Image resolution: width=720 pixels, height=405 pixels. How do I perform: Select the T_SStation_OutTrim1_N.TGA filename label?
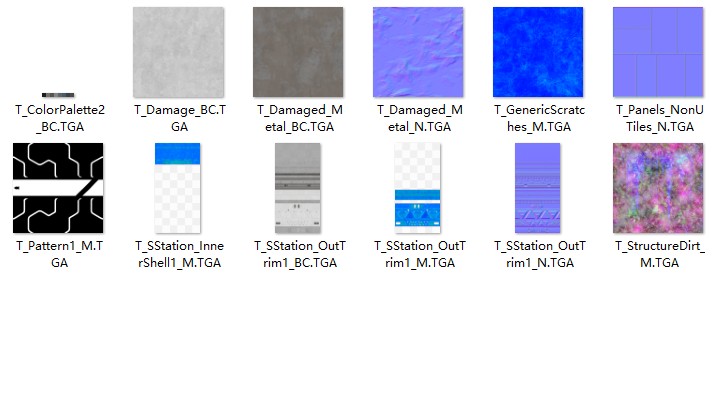[x=538, y=254]
